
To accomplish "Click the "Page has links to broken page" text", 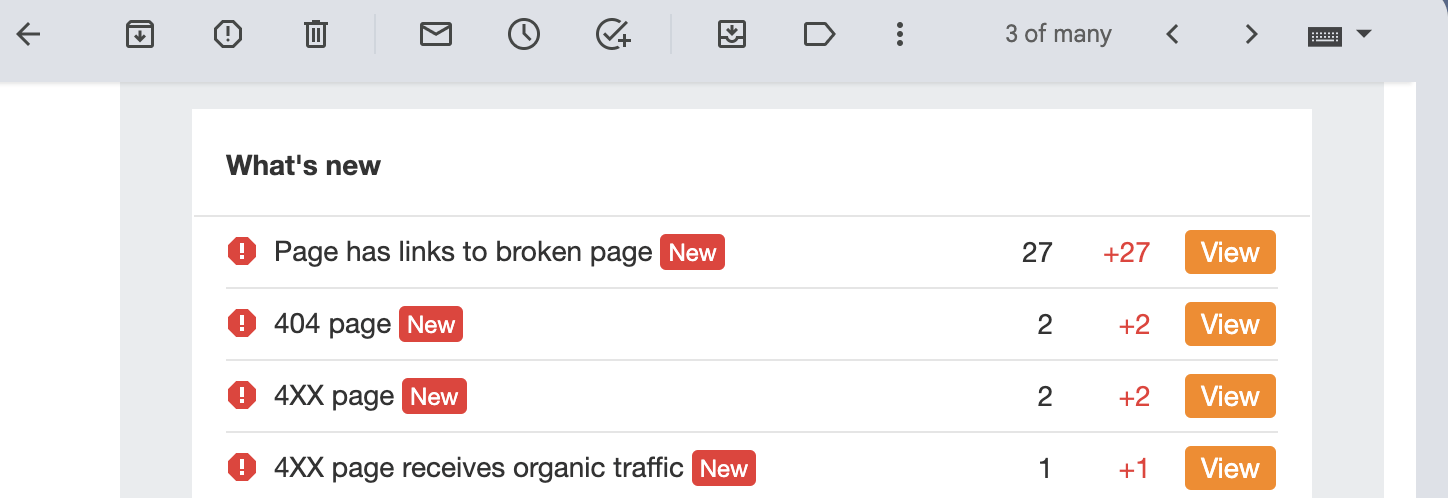I will pos(463,252).
